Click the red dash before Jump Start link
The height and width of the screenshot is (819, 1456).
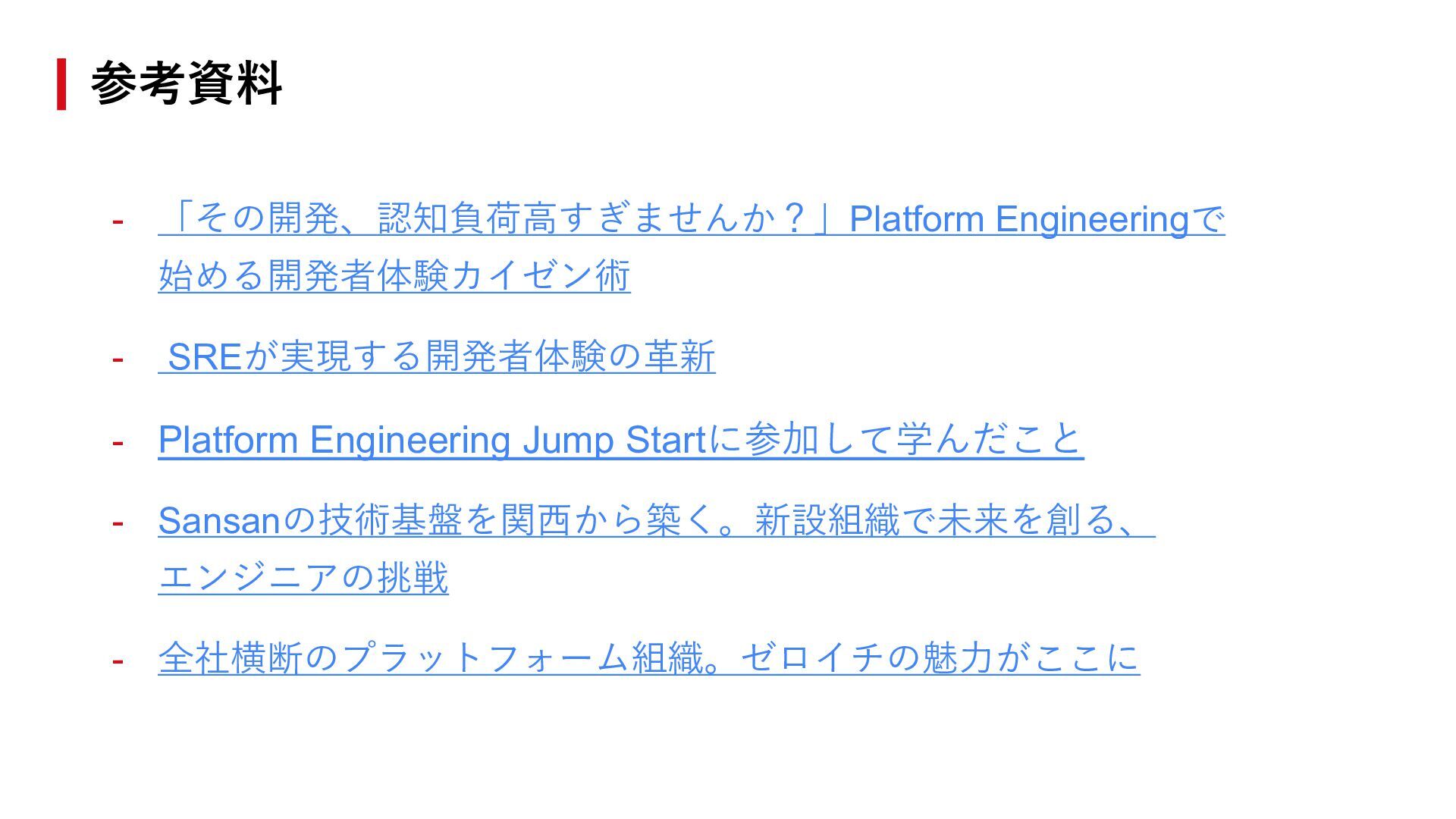[x=118, y=441]
